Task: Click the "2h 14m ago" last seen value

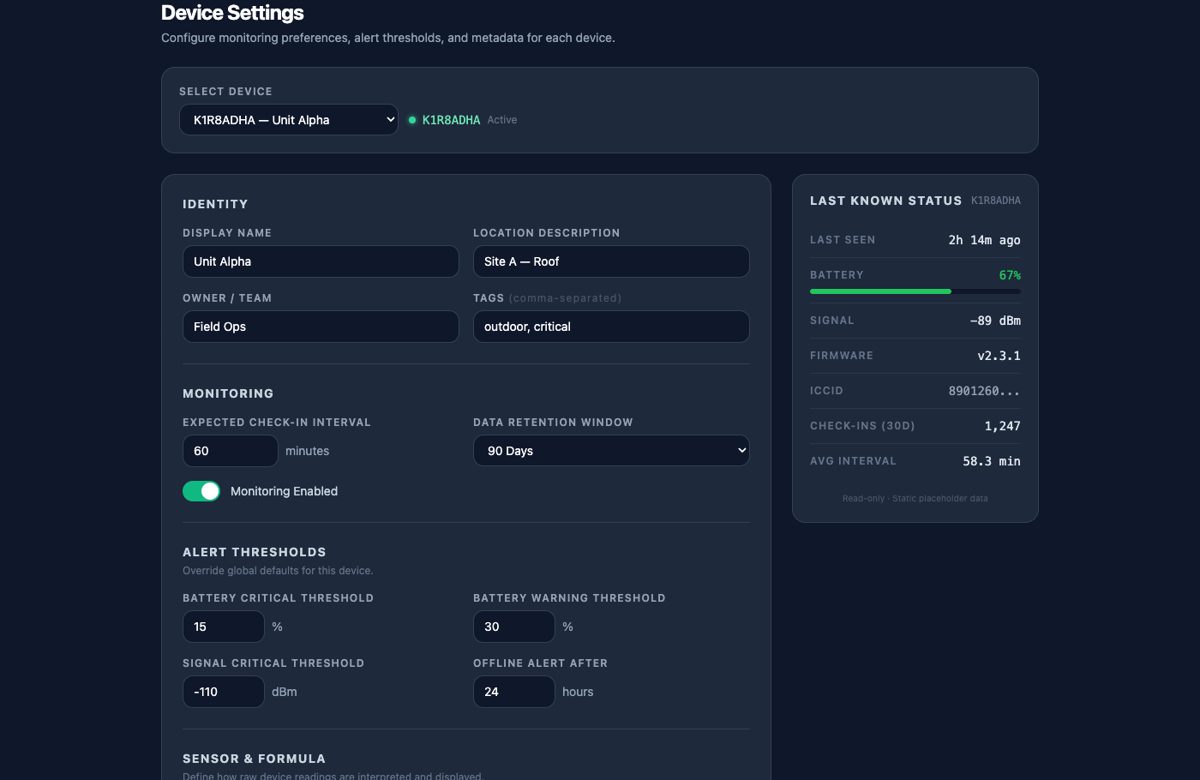Action: [x=984, y=240]
